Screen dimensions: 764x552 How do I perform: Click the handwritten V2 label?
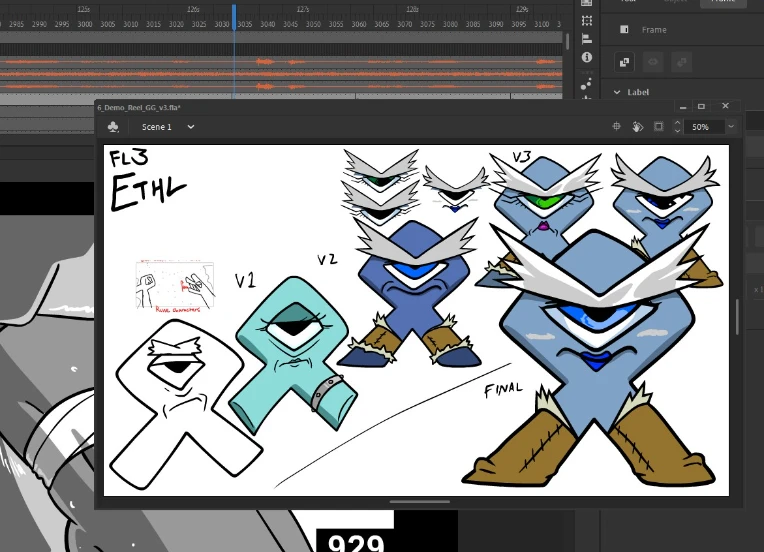pos(327,259)
